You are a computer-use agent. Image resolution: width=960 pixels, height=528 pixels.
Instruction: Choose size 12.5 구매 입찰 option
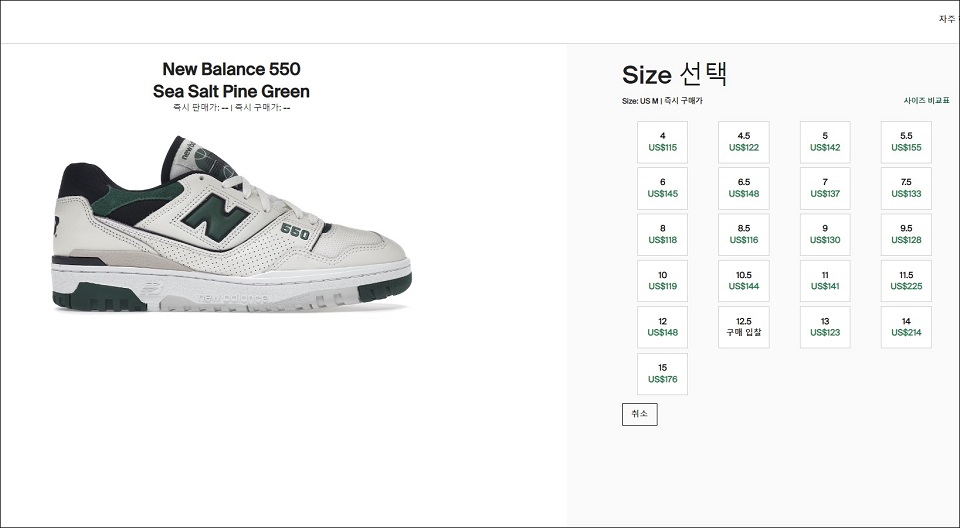click(x=744, y=328)
